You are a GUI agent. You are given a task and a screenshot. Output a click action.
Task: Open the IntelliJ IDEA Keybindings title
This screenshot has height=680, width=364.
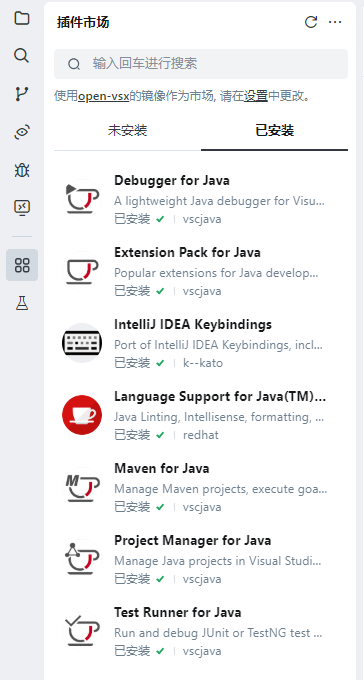click(193, 324)
